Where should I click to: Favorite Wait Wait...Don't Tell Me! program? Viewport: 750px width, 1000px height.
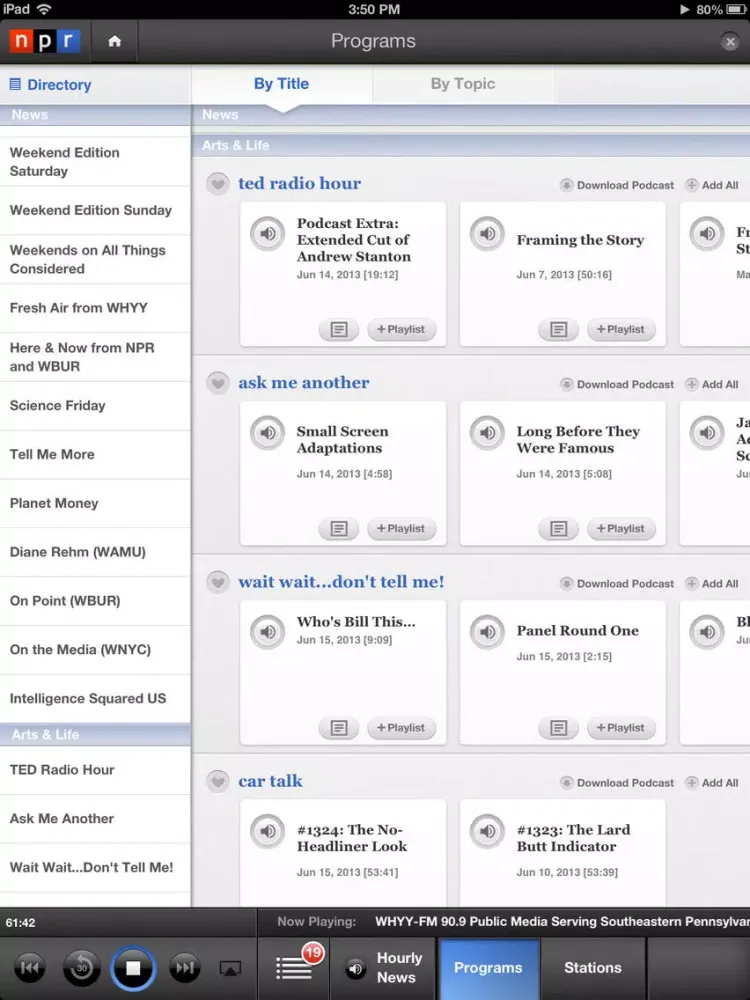click(x=217, y=582)
